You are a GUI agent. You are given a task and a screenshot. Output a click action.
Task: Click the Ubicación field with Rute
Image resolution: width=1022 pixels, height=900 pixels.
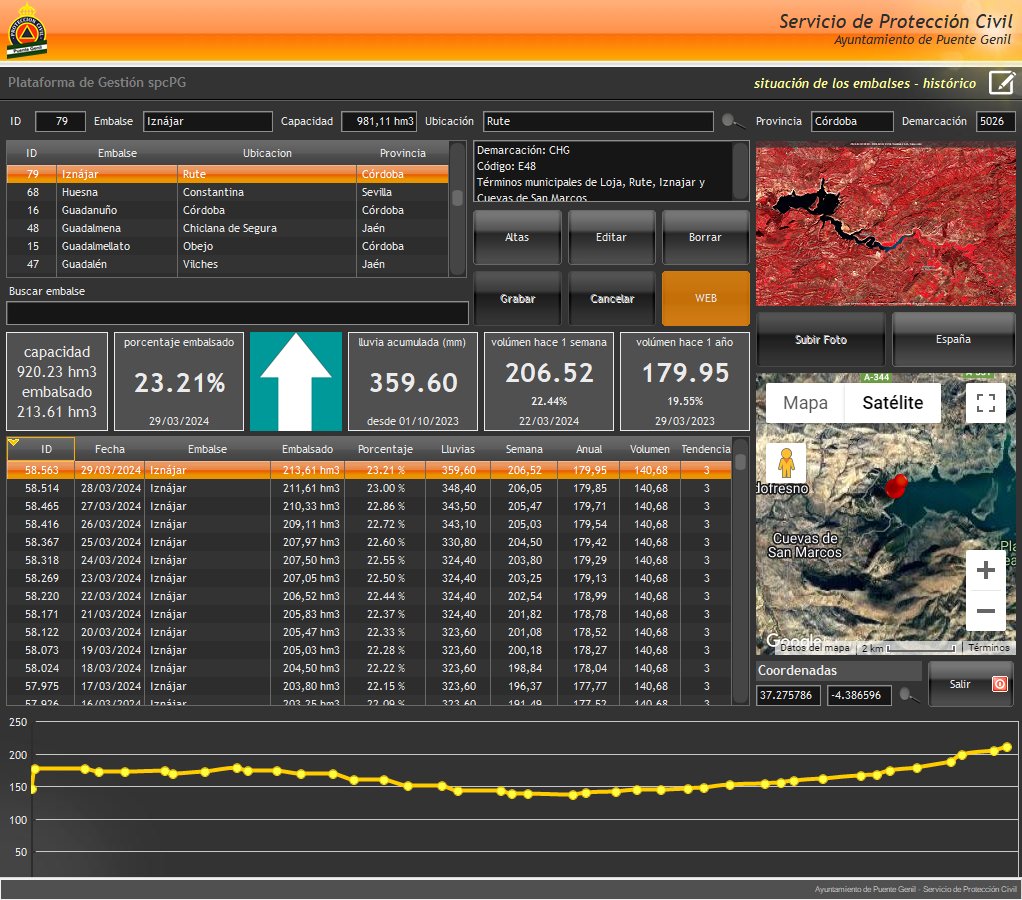598,121
